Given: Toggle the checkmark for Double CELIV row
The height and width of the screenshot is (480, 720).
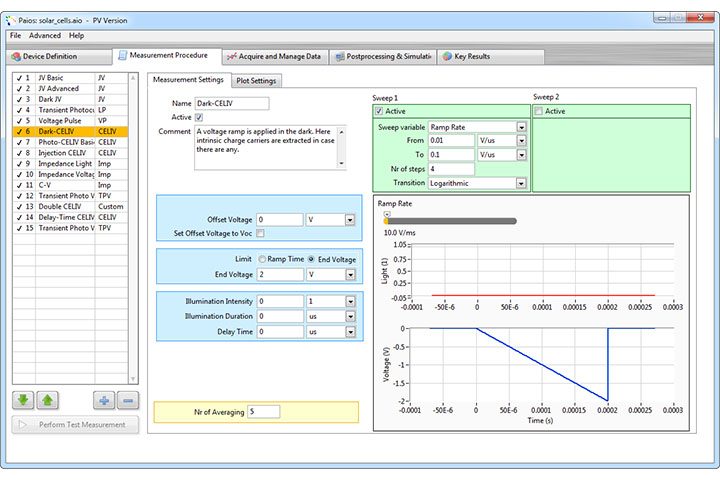Looking at the screenshot, I should point(19,207).
